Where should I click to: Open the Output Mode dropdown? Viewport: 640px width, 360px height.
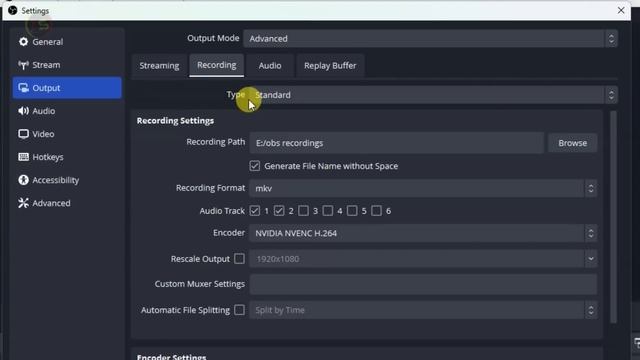(430, 38)
